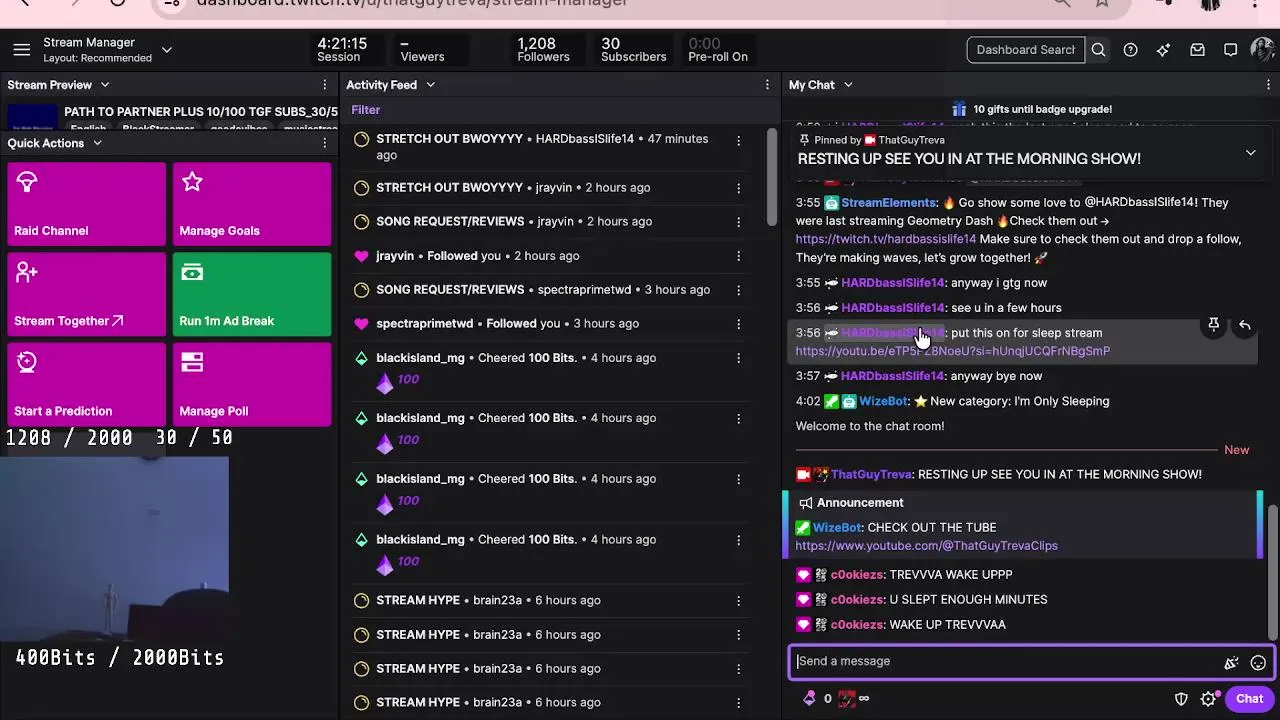Open options for jrayvin Followed you event

coord(738,256)
